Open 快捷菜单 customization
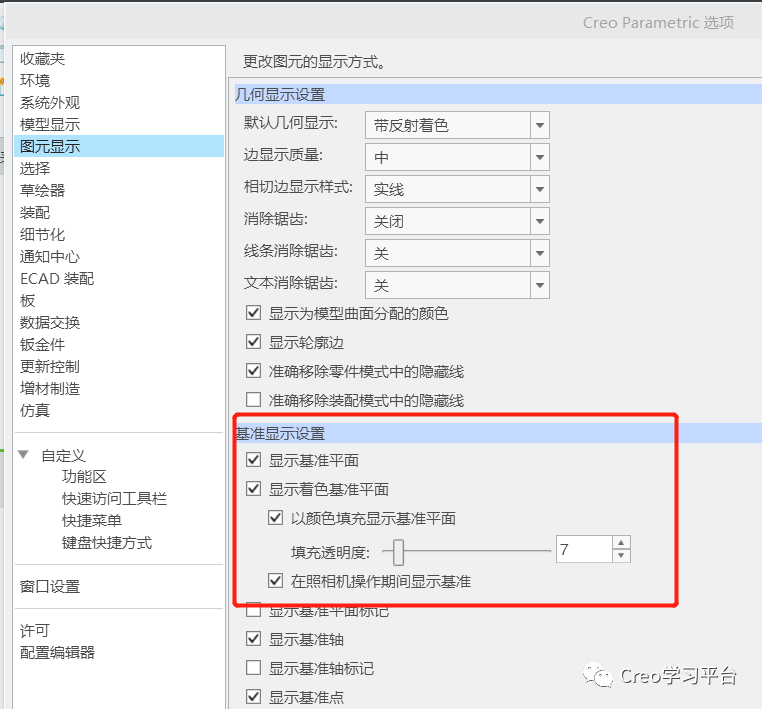 [92, 520]
